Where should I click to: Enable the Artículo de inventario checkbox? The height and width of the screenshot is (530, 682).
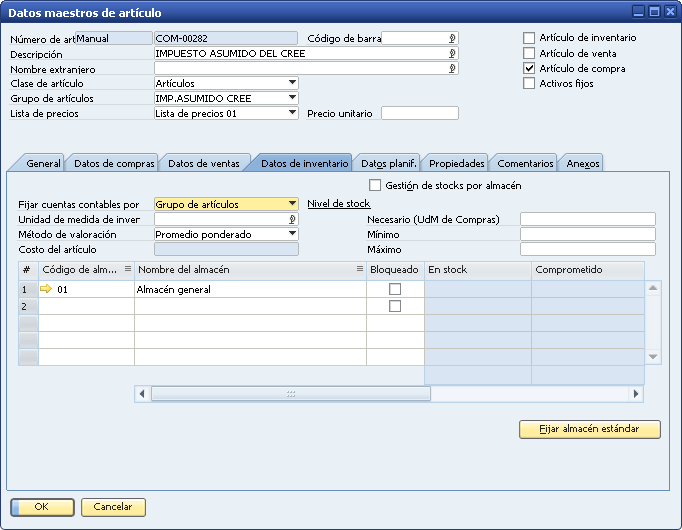click(530, 38)
